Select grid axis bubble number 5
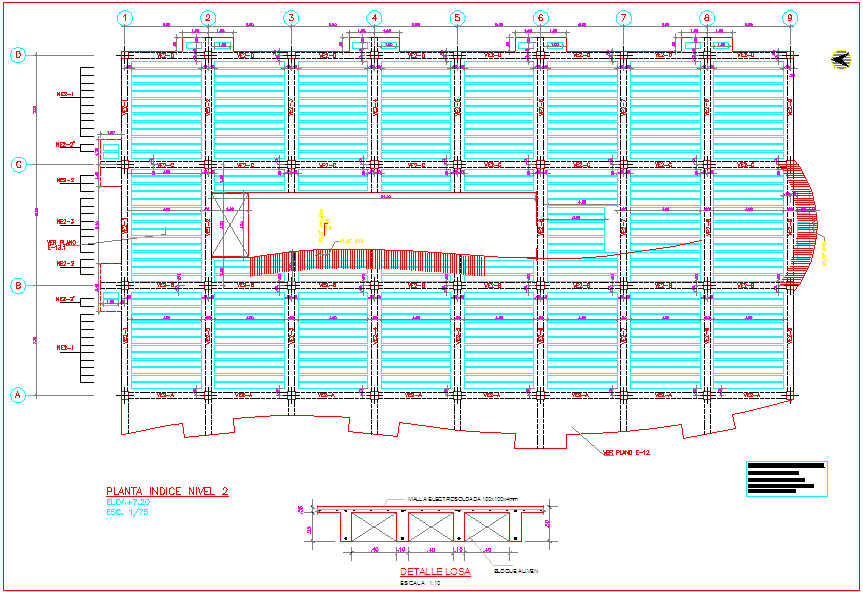Image resolution: width=863 pixels, height=592 pixels. tap(457, 18)
